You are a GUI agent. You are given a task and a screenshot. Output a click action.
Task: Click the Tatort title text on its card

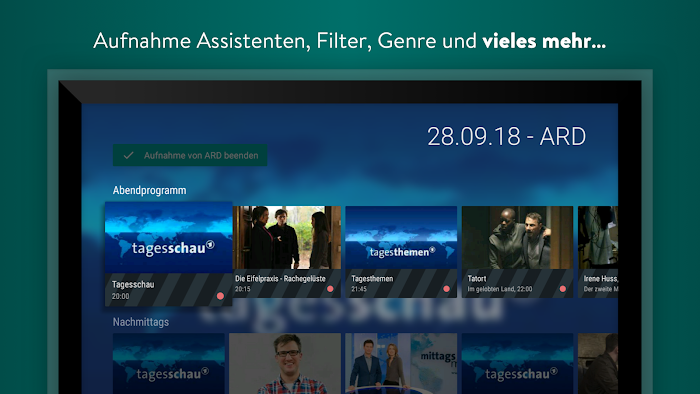coord(477,278)
